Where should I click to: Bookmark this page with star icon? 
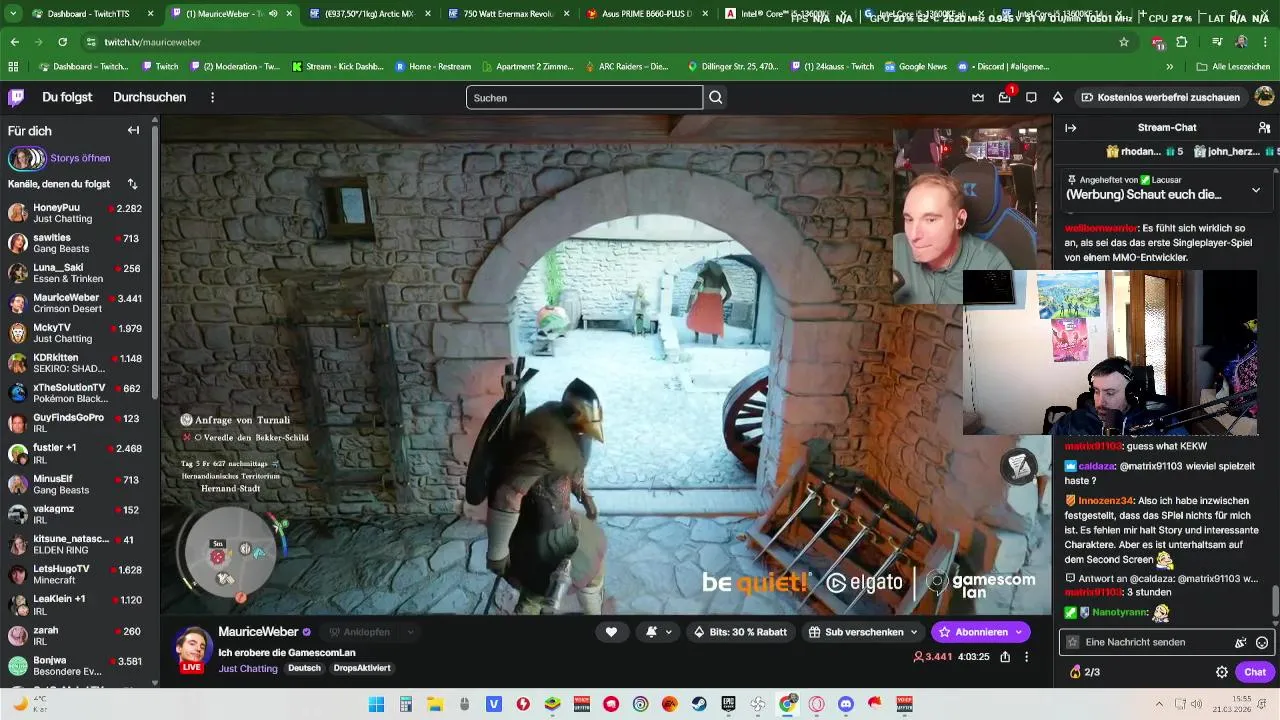click(1124, 42)
